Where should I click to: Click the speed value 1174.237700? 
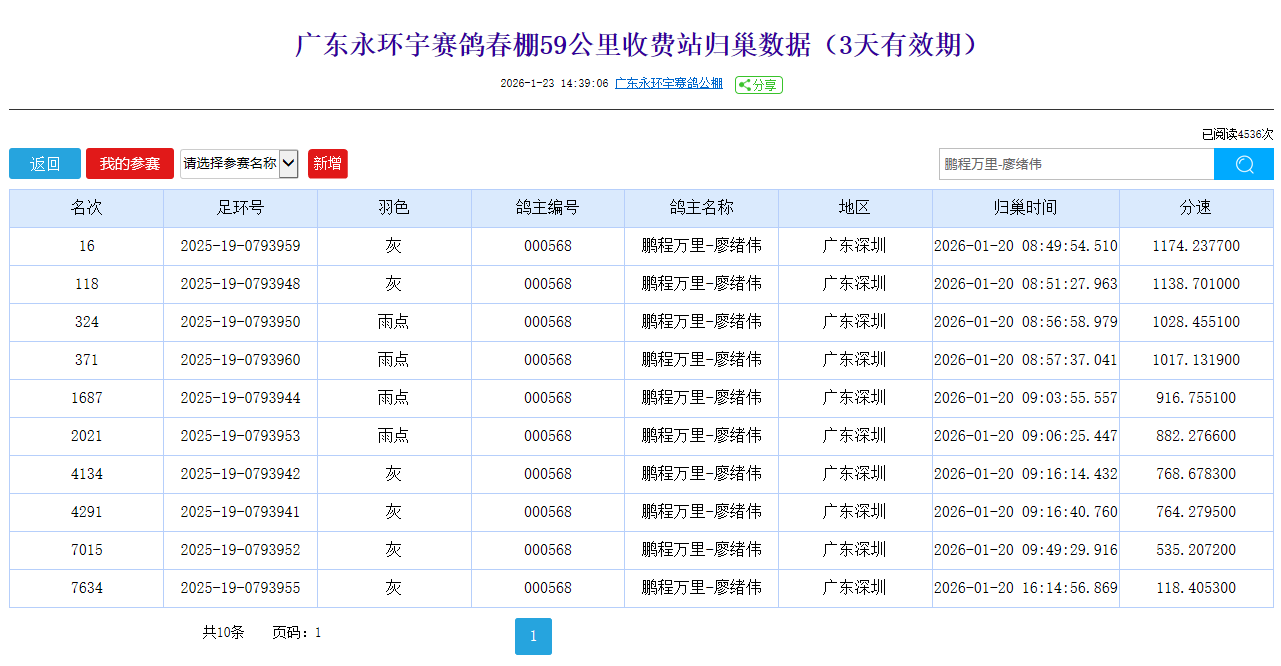1195,246
